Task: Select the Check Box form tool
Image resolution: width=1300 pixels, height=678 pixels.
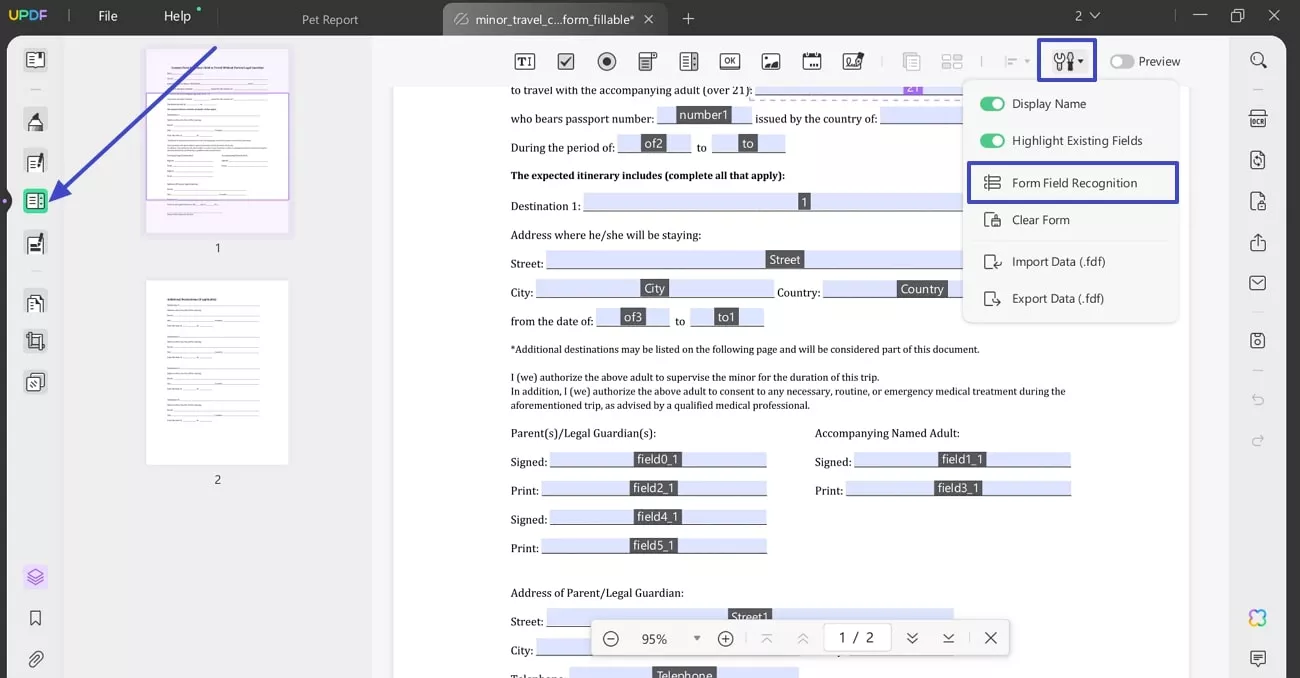Action: point(566,61)
